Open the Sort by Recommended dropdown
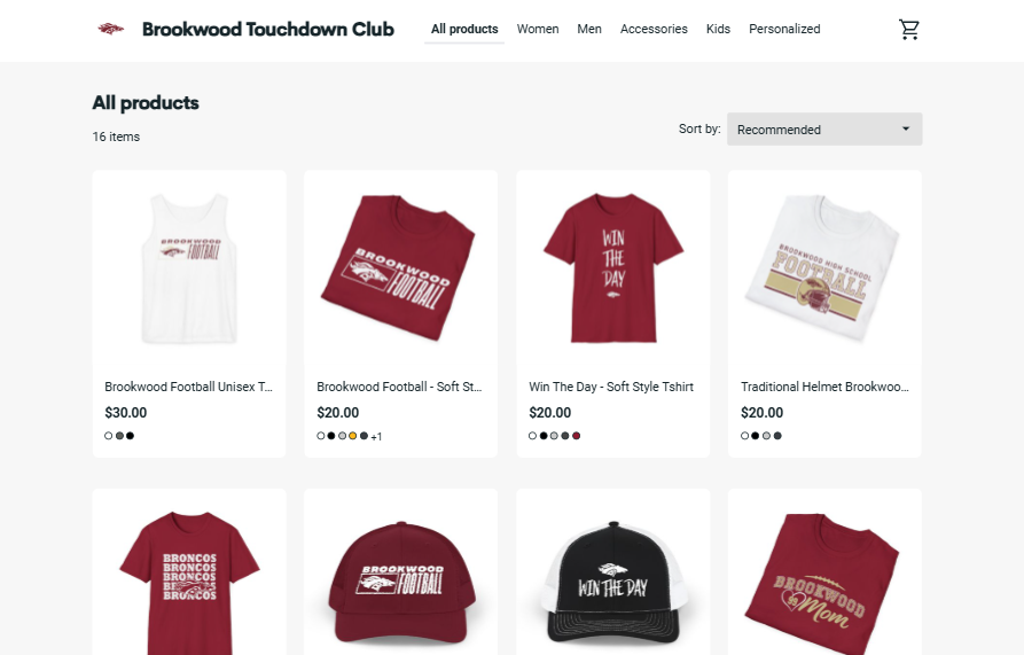This screenshot has width=1024, height=655. 824,129
